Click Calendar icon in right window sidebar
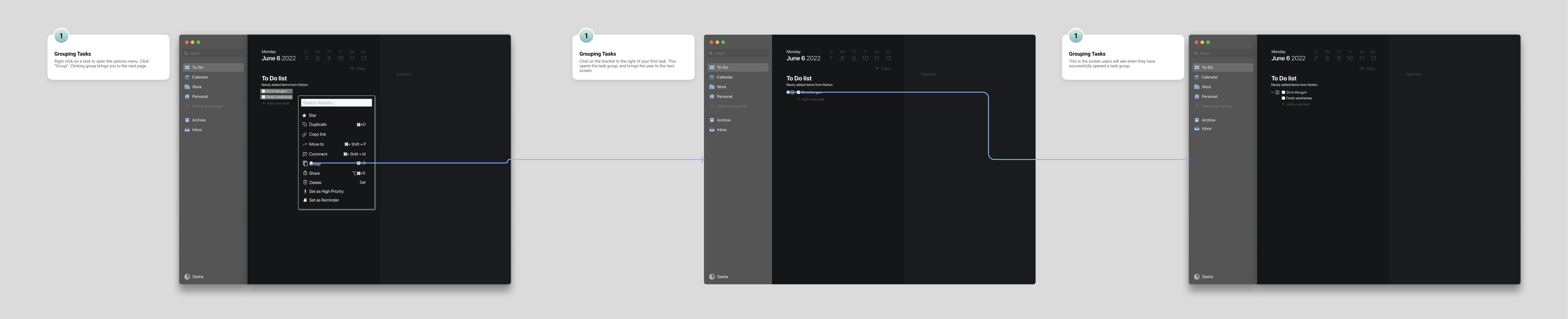1568x319 pixels. pyautogui.click(x=1197, y=77)
